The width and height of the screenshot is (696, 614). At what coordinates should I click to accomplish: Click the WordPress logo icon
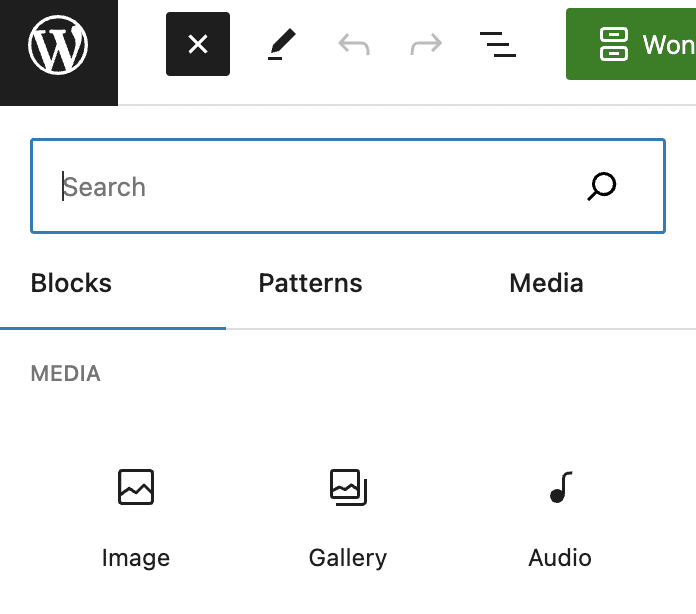click(58, 45)
